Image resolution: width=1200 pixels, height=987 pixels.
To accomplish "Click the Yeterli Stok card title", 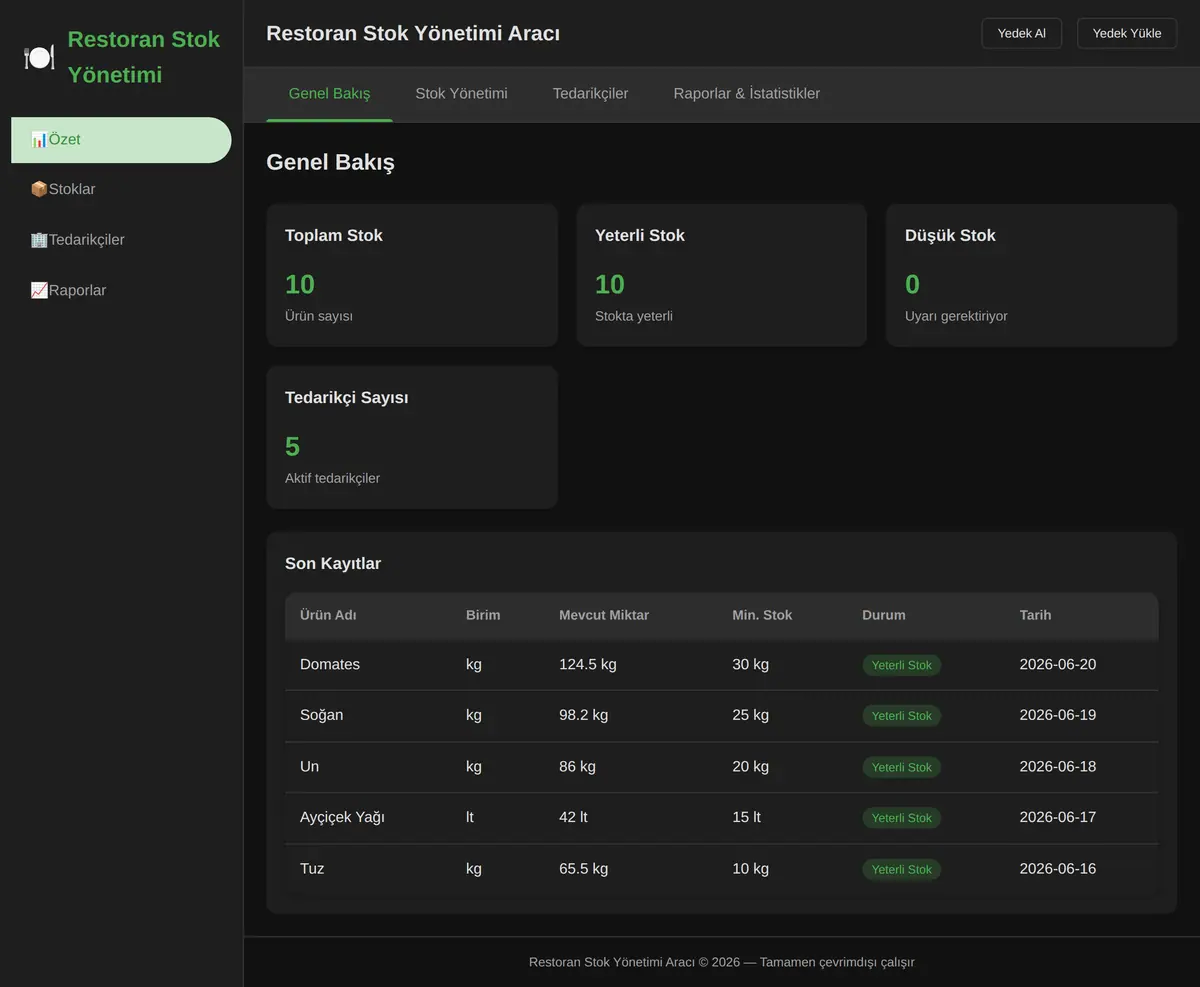I will [x=640, y=236].
